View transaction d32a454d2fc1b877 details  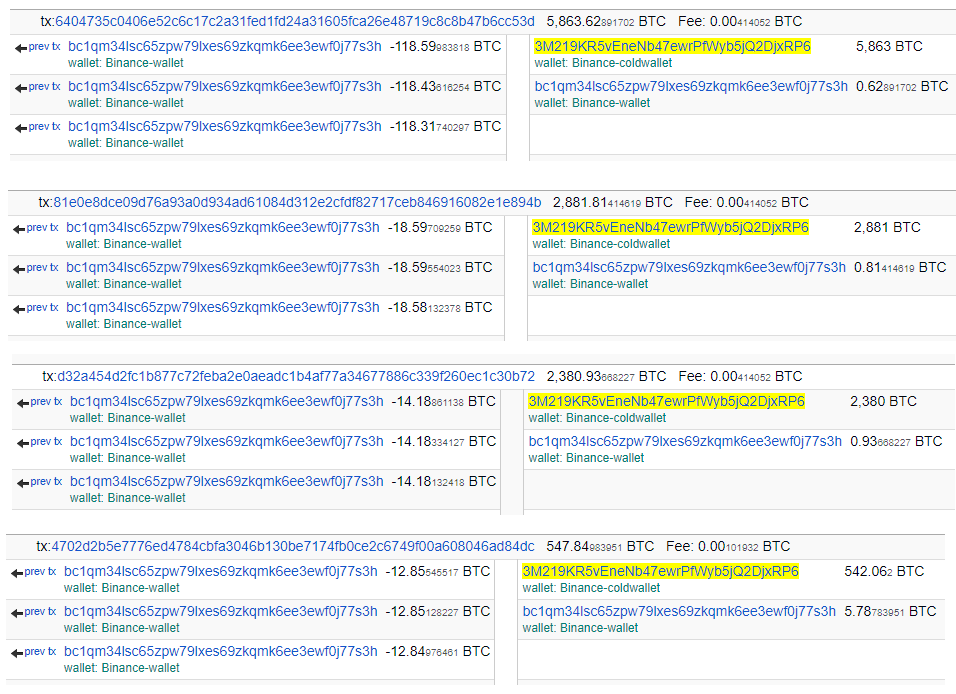click(x=295, y=377)
